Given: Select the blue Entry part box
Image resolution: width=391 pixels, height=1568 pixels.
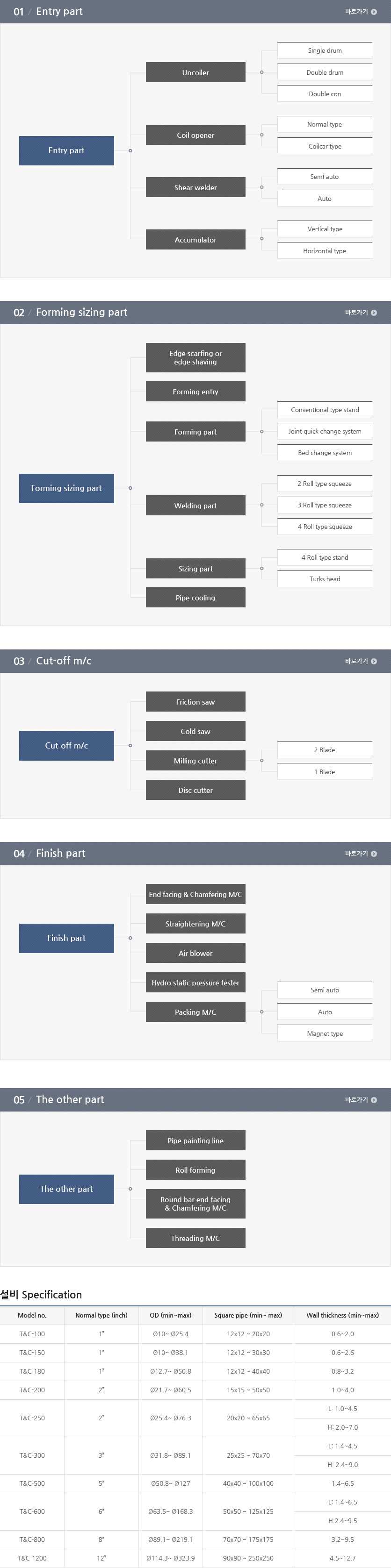Looking at the screenshot, I should click(x=66, y=150).
